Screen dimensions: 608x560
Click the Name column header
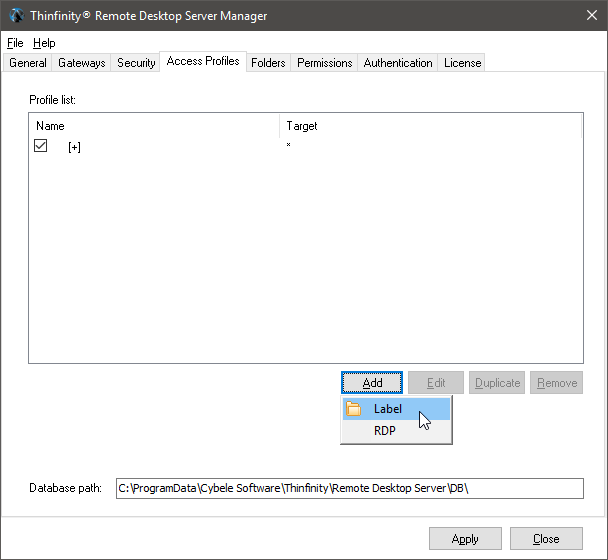(154, 126)
